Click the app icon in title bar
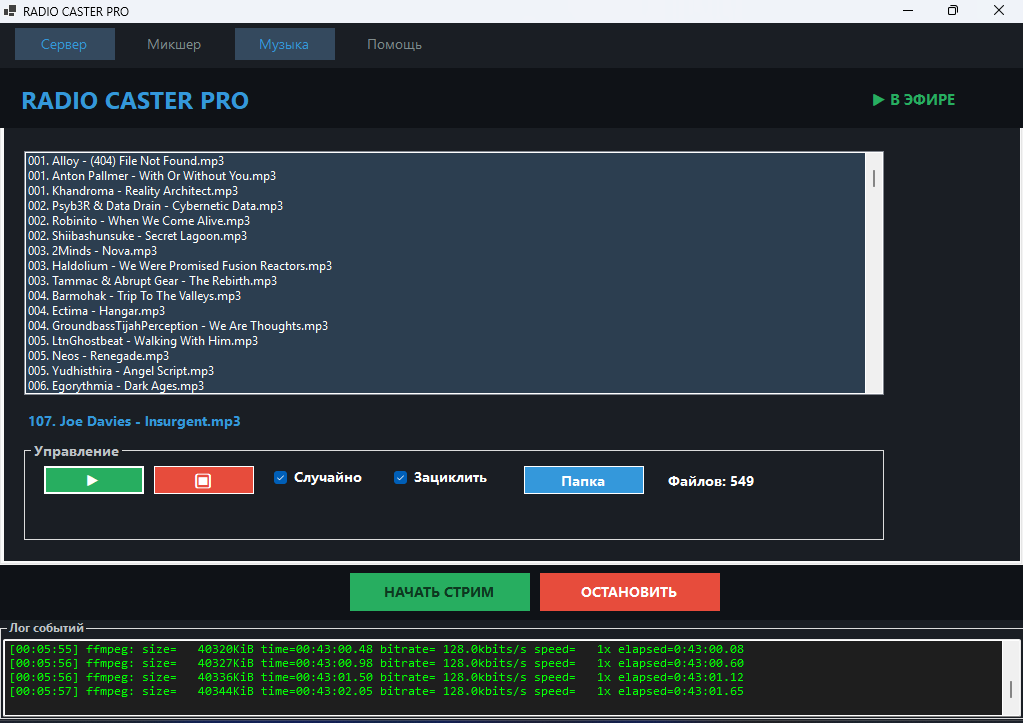1023x723 pixels. point(11,11)
